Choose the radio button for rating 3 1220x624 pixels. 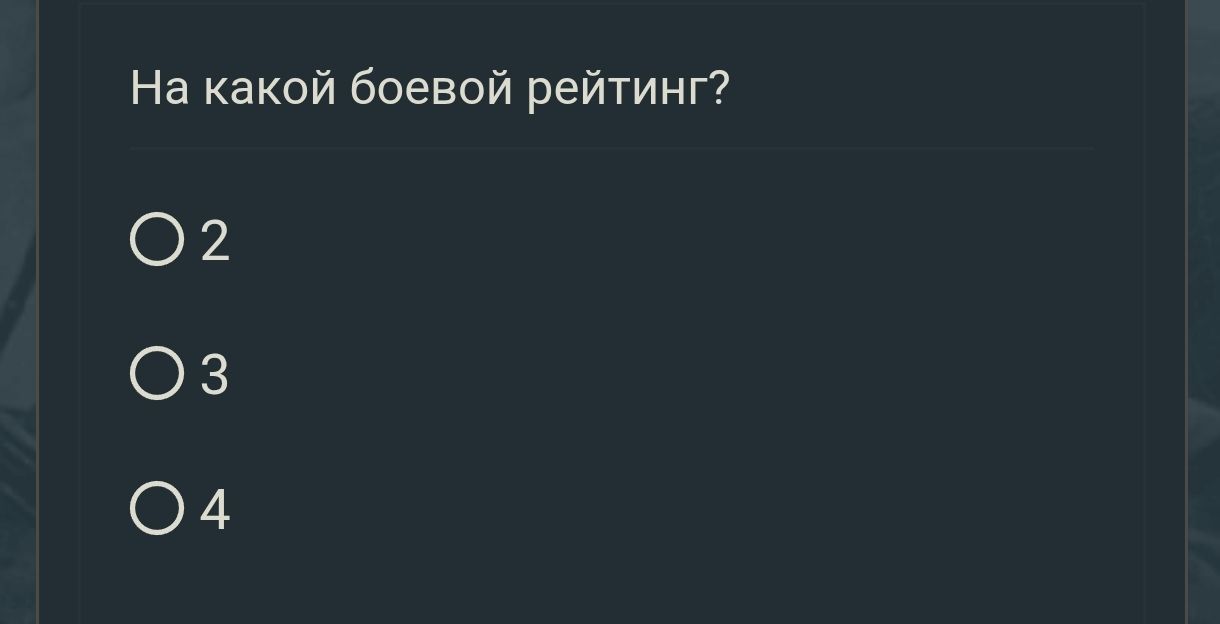157,374
